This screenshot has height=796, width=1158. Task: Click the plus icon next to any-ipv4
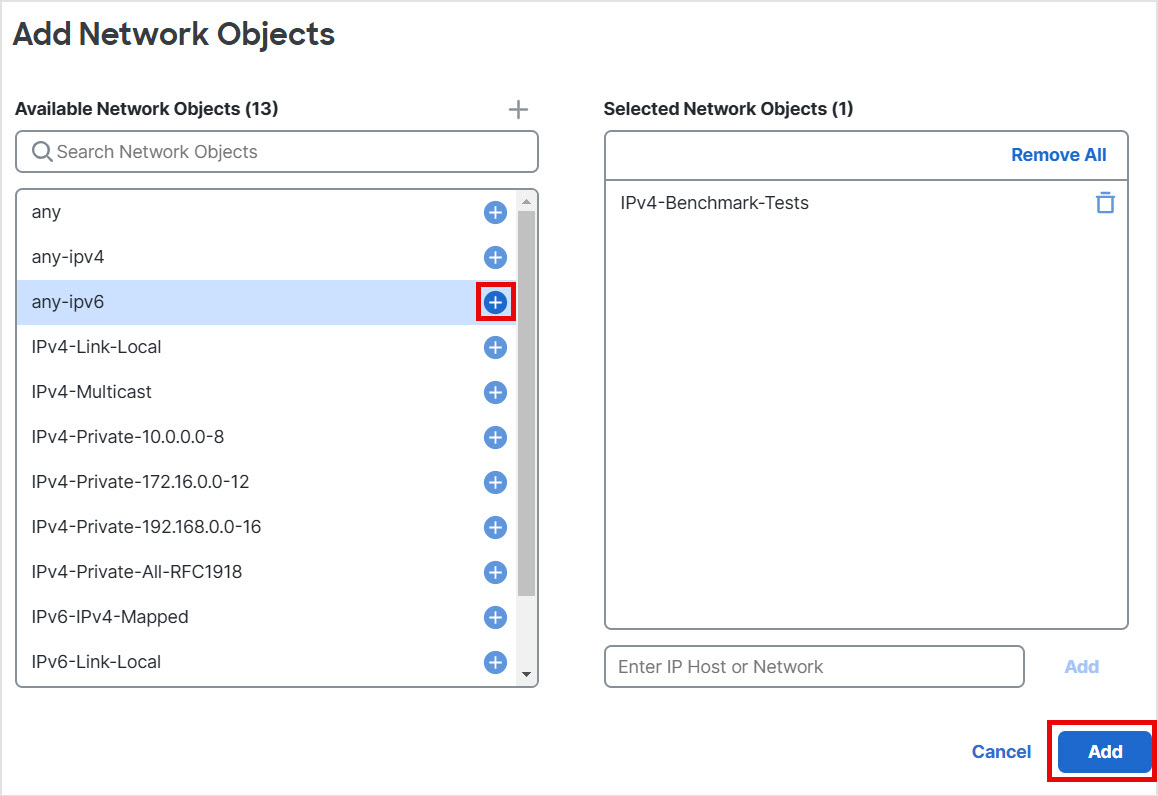[x=494, y=257]
